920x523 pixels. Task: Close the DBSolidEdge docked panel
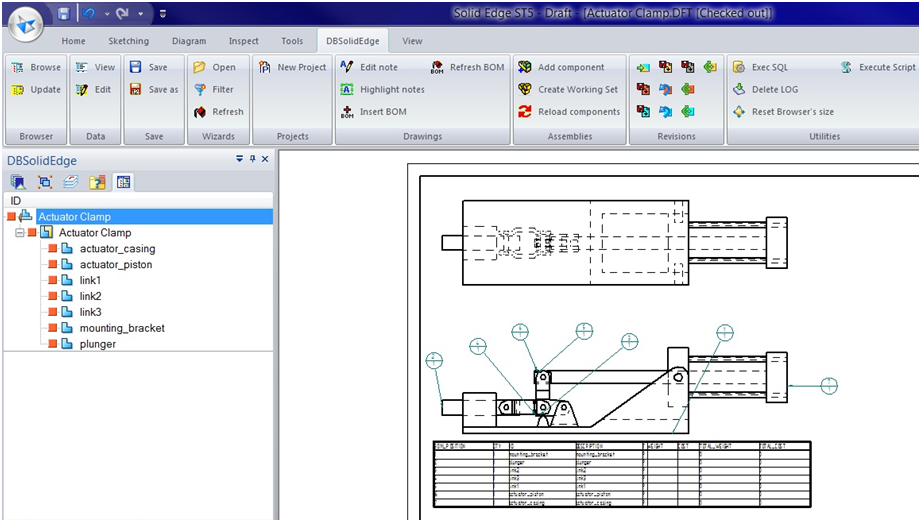point(265,159)
